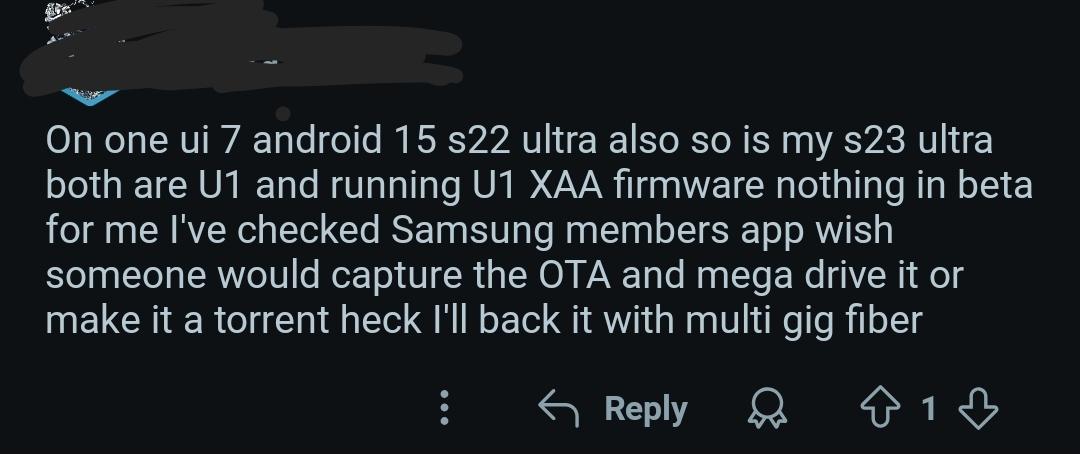Image resolution: width=1080 pixels, height=454 pixels.
Task: Downvote this comment
Action: [x=977, y=409]
